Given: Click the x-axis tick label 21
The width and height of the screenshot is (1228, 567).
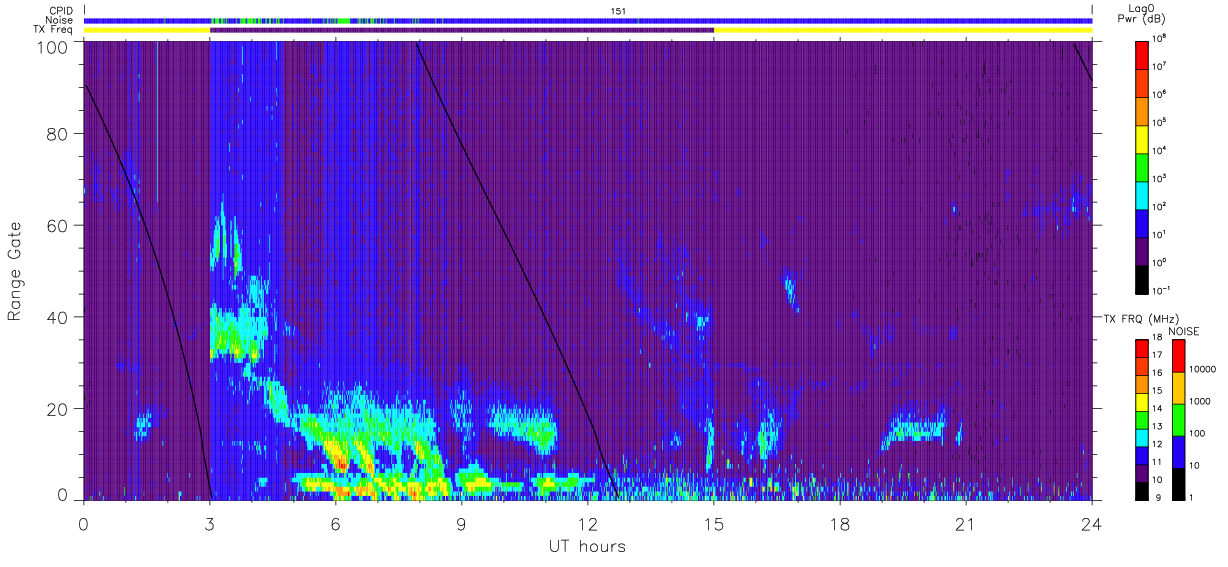Looking at the screenshot, I should (966, 523).
